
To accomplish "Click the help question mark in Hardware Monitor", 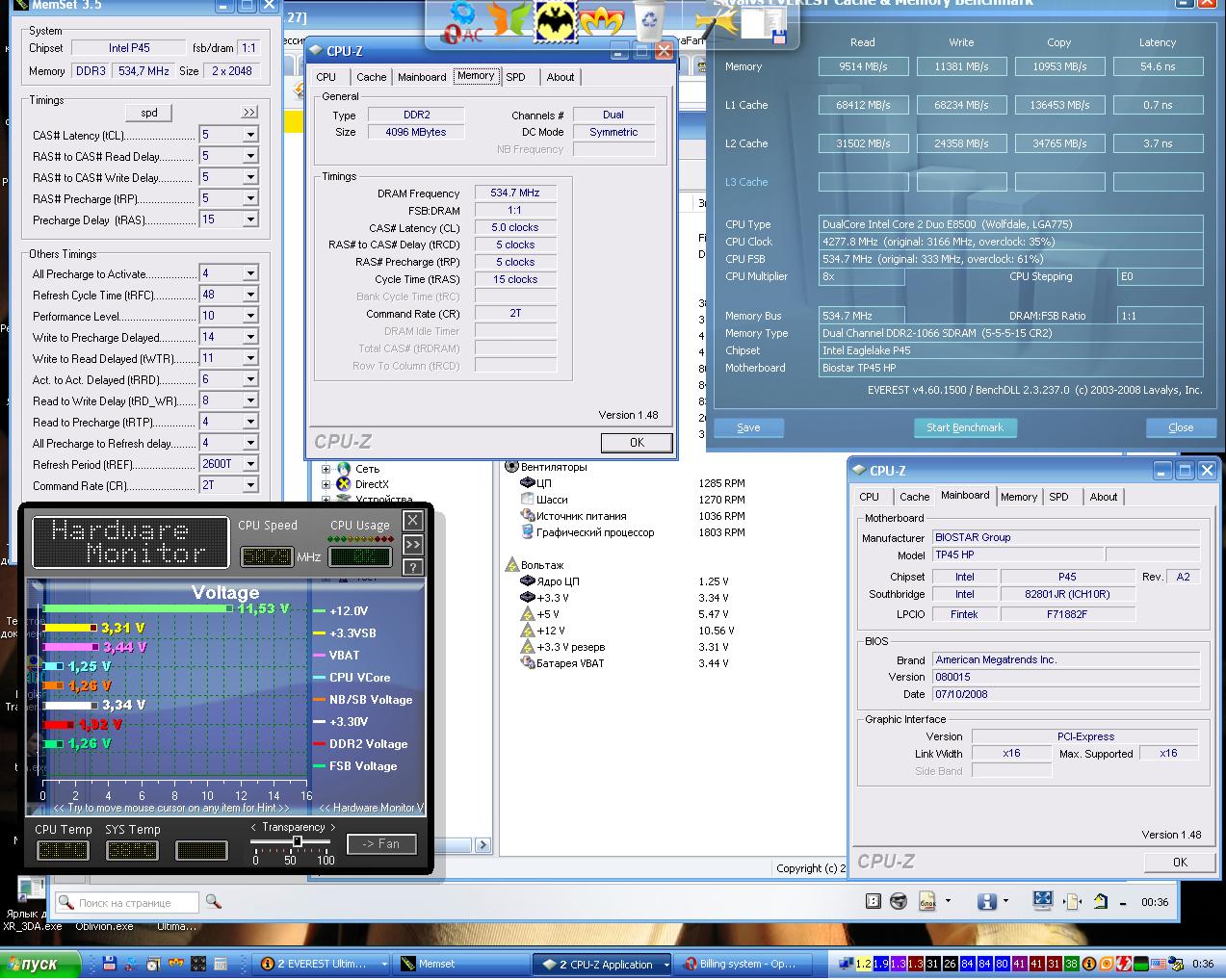I will point(413,567).
